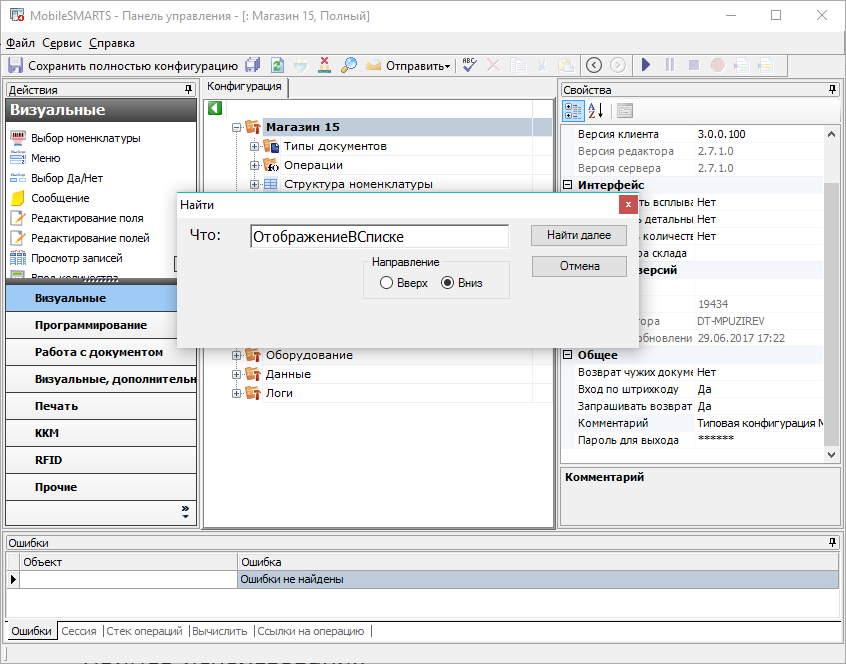Select the 'Структура номенклатуры' tree item
The image size is (846, 664).
(358, 184)
